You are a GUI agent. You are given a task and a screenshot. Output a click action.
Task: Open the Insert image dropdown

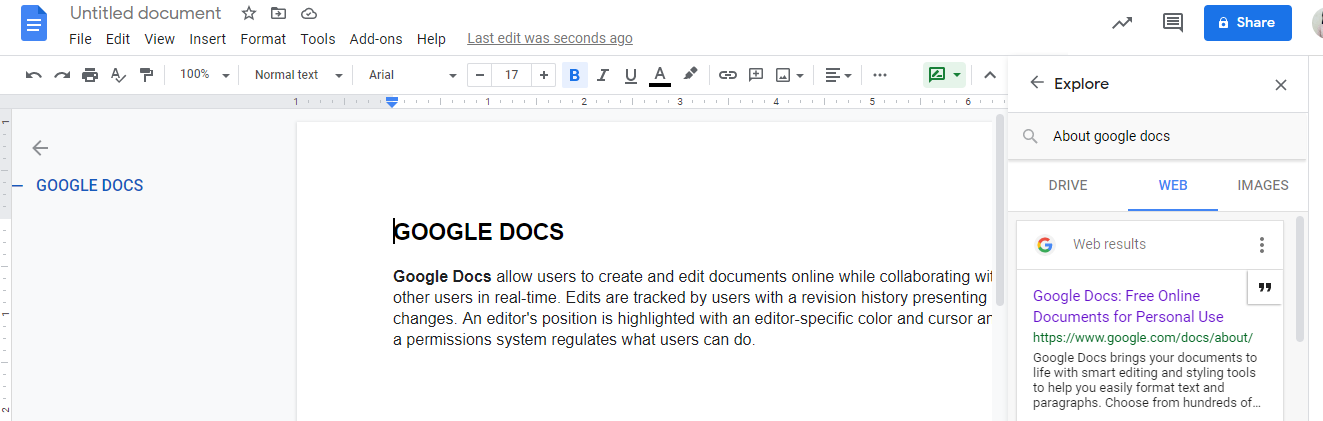click(x=790, y=75)
